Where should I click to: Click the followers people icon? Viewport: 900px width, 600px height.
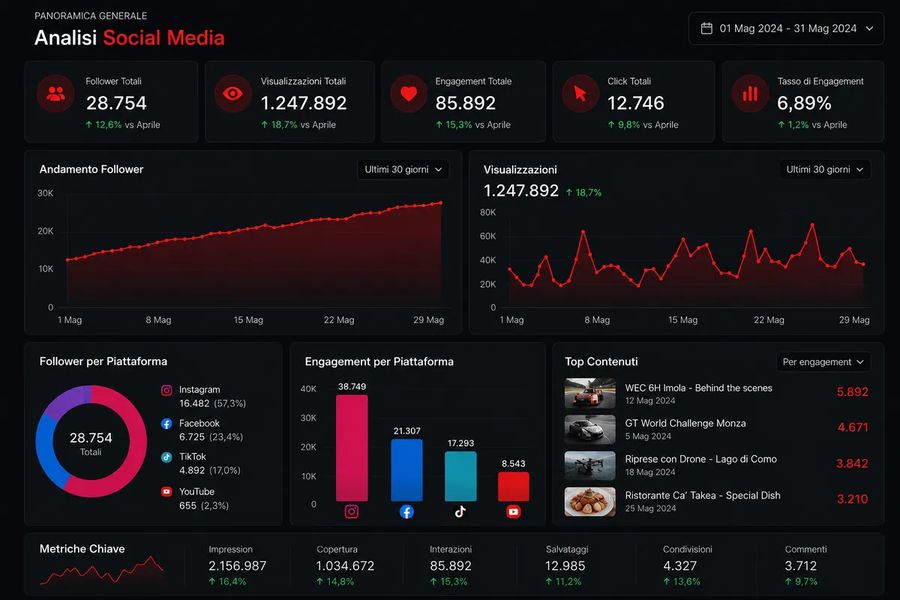coord(56,94)
